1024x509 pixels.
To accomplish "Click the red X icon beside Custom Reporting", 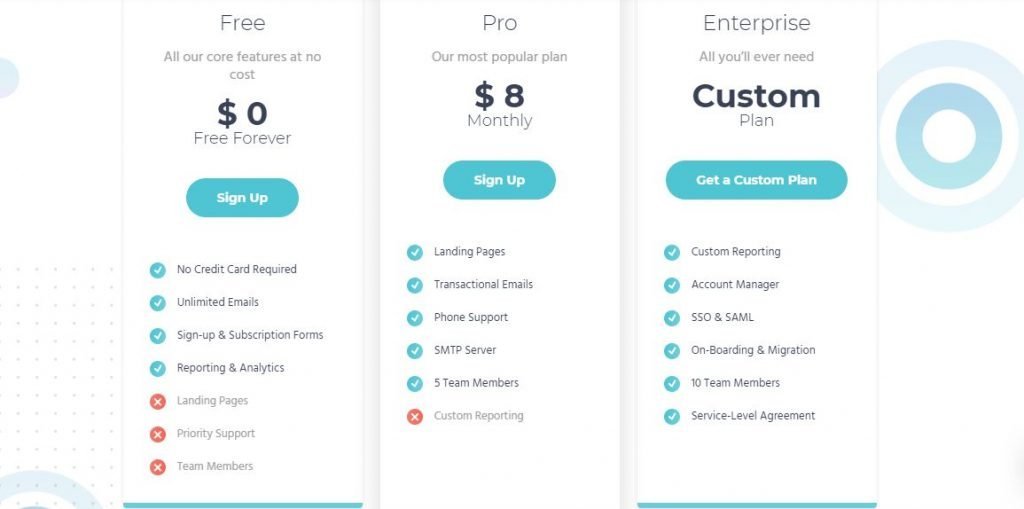I will tap(415, 416).
